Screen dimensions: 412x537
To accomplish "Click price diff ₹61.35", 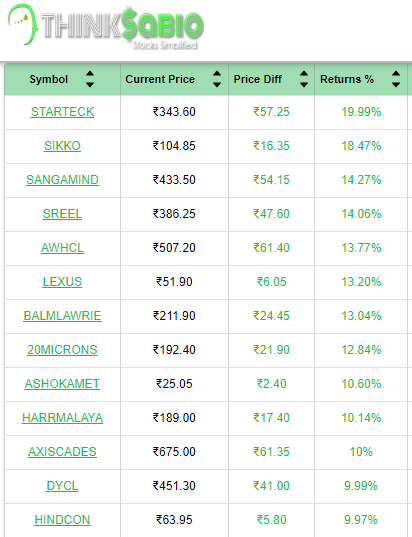I will (x=271, y=452).
